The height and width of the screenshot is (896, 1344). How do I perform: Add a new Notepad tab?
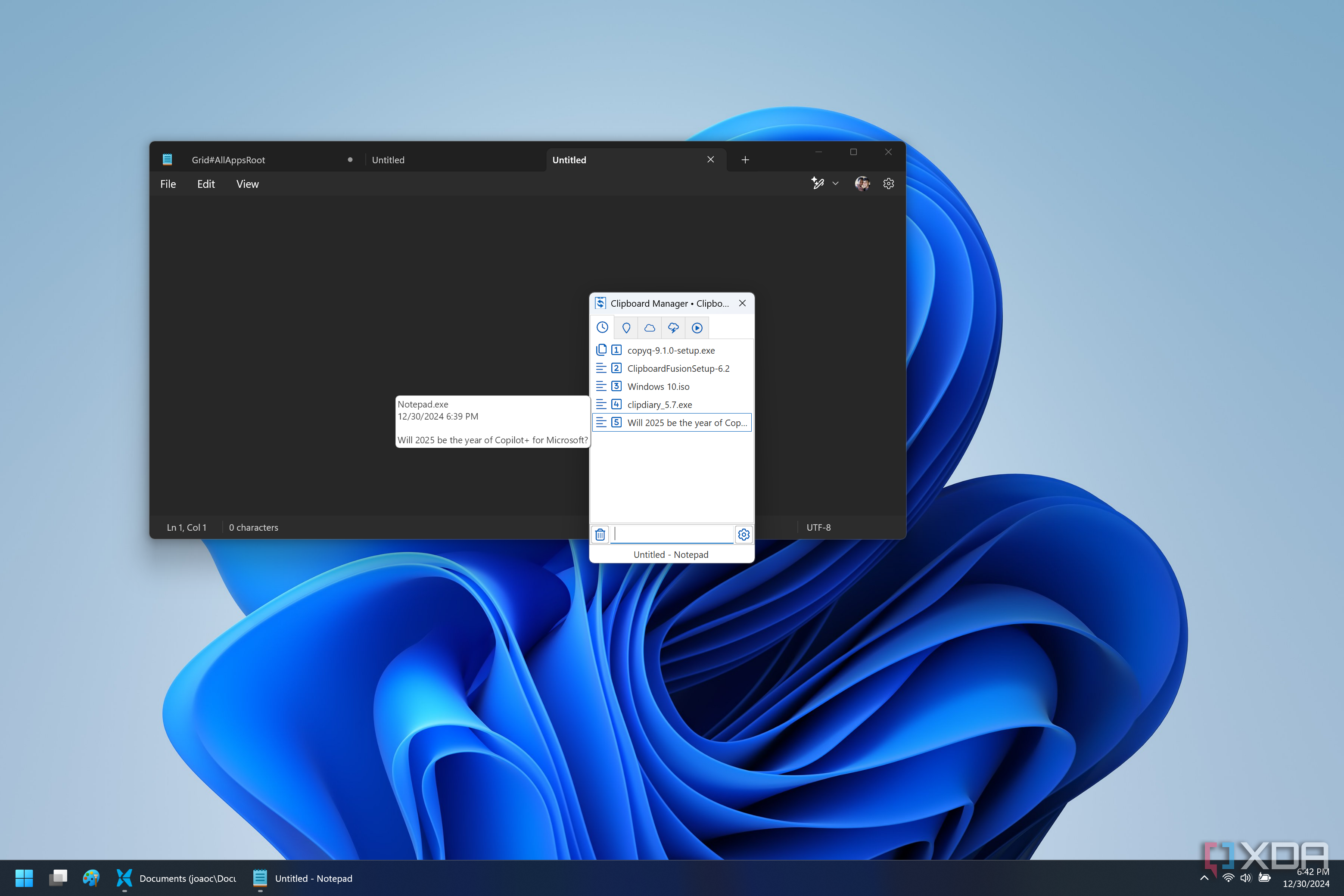pos(745,160)
